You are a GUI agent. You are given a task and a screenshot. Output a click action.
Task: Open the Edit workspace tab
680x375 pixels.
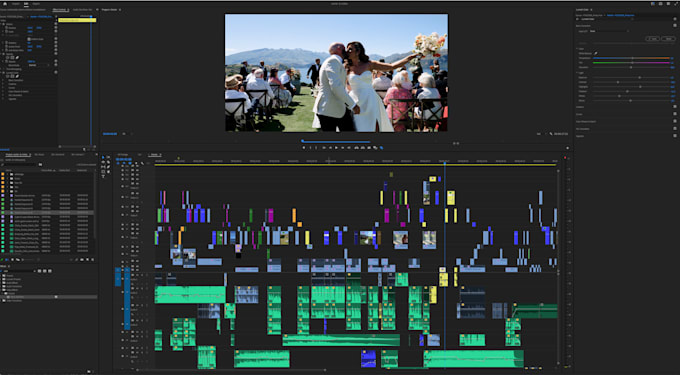(x=27, y=3)
